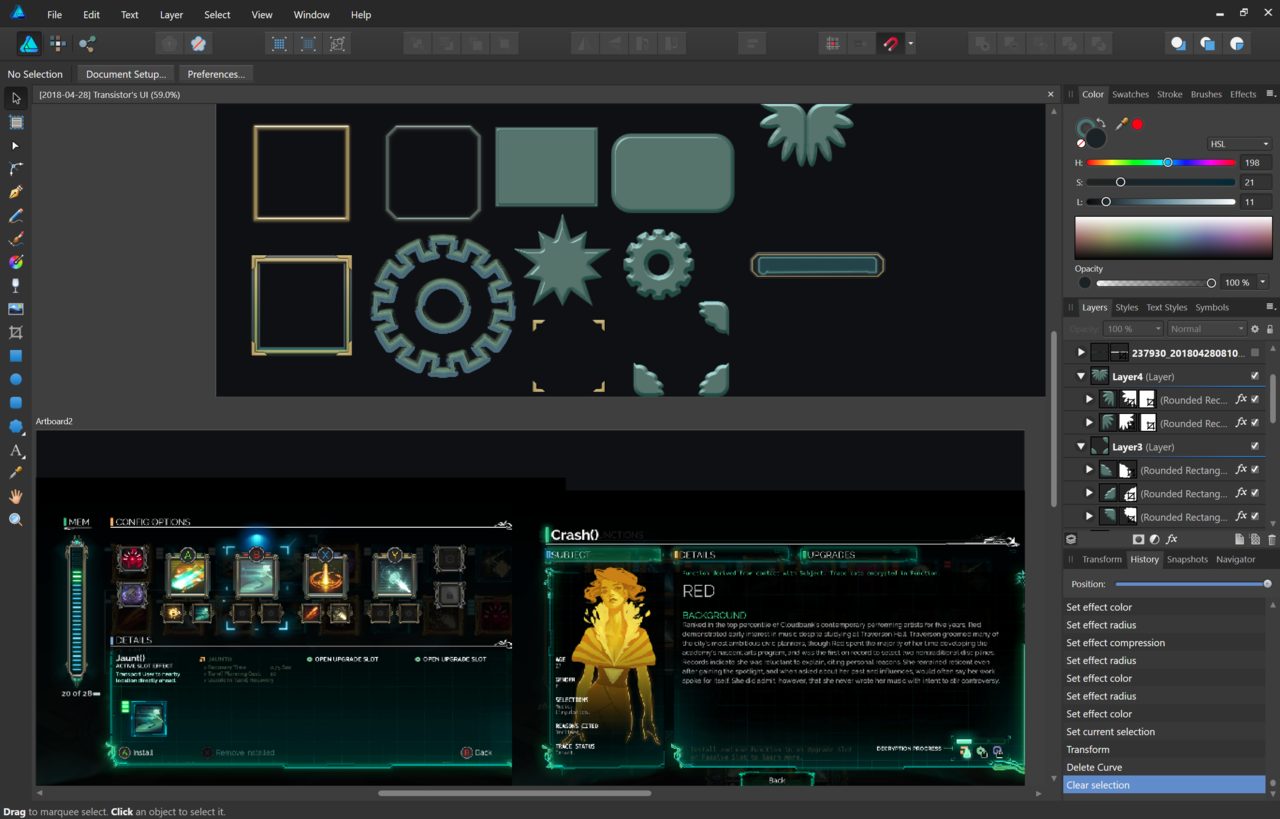
Task: Pick the color picker eyedropper in Color panel
Action: click(x=1122, y=124)
